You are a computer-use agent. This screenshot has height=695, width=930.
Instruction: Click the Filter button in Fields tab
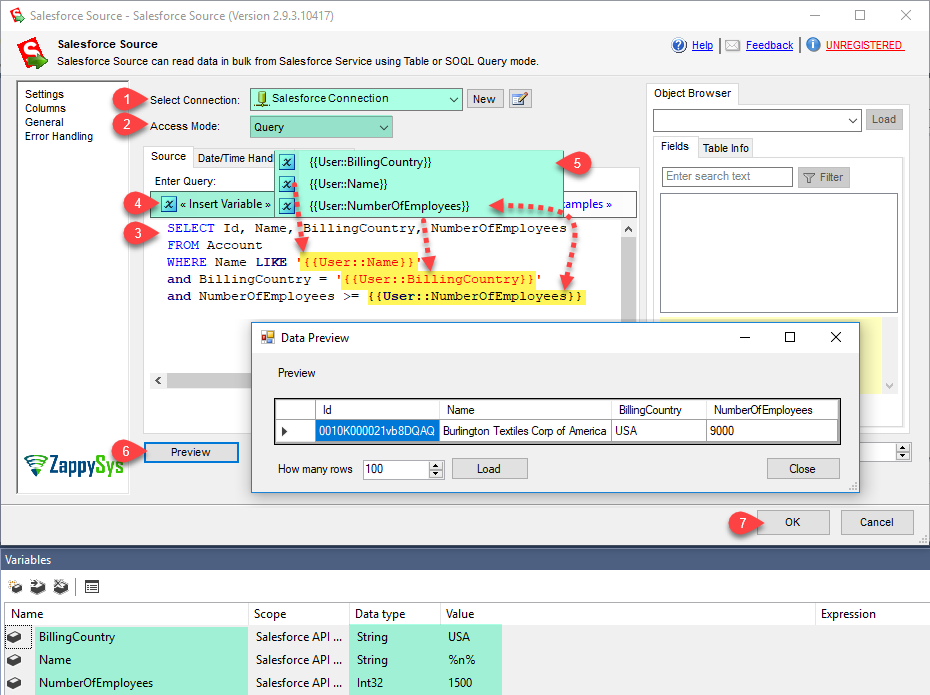(x=824, y=177)
